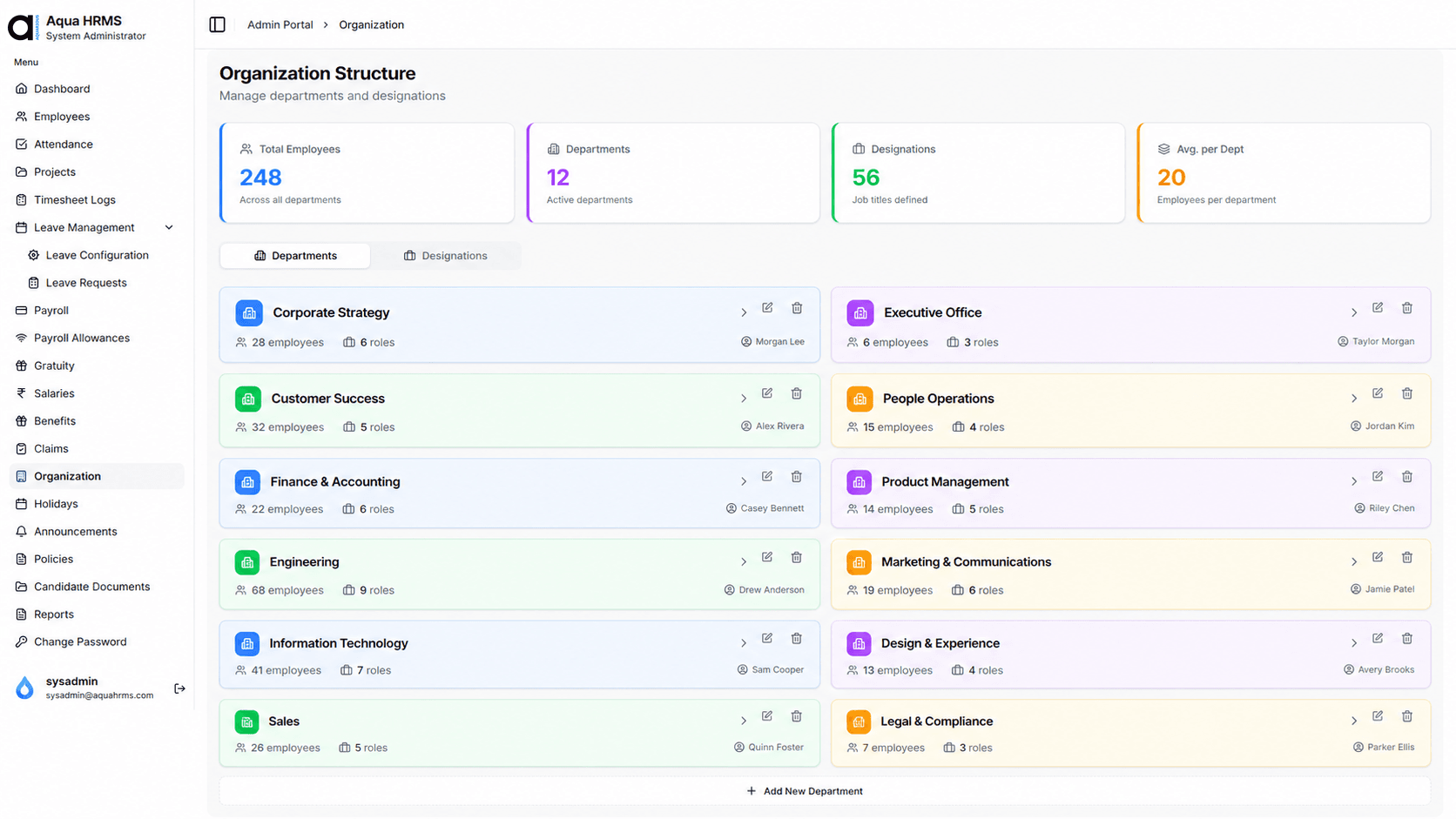Open Employees in the sidebar
Viewport: 1456px width, 819px height.
point(96,117)
